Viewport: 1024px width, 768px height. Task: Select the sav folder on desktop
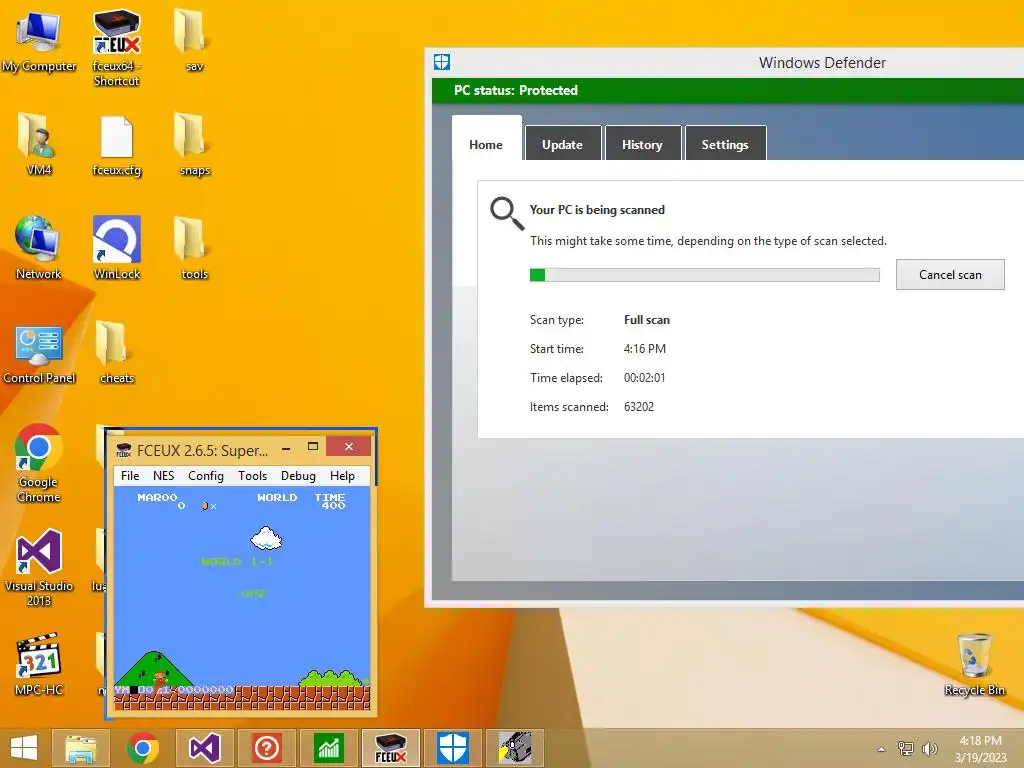pos(194,40)
